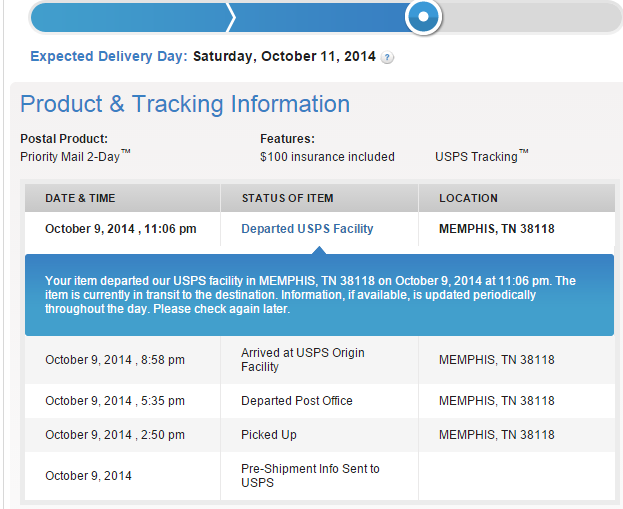Click the $100 insurance included feature

pos(327,157)
